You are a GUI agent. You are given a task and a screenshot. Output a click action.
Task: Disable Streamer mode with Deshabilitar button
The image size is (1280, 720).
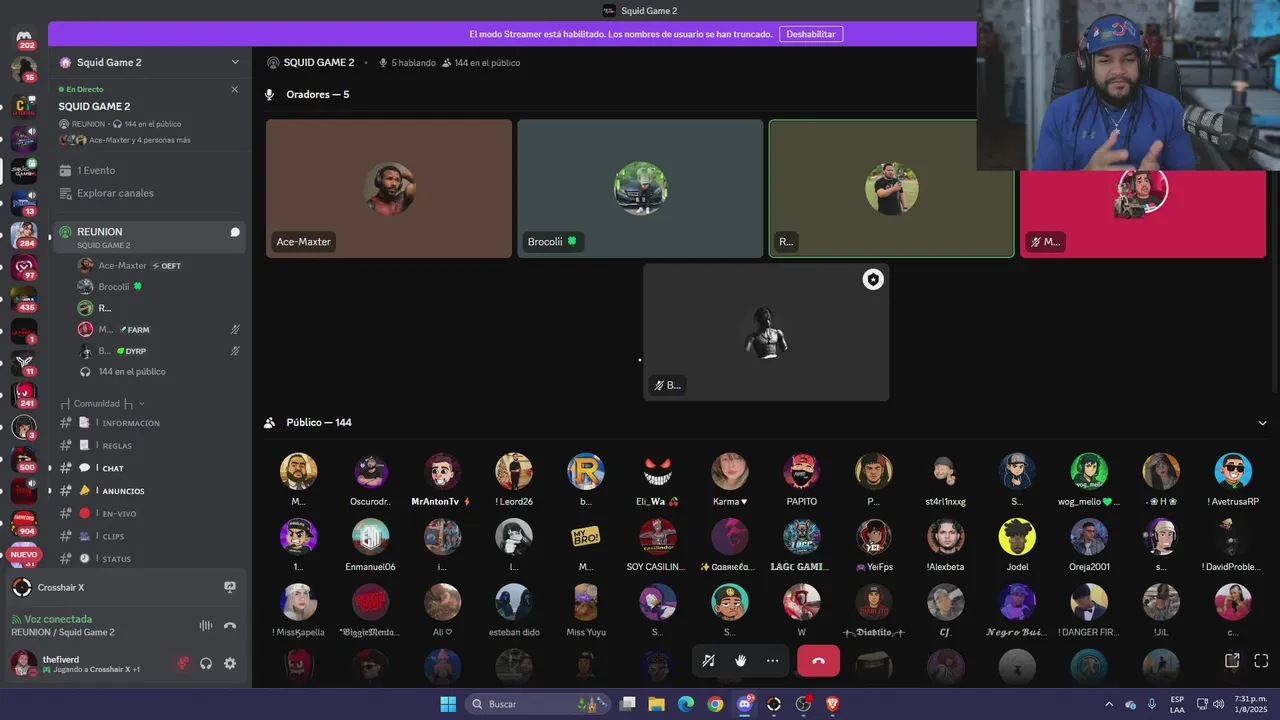click(811, 34)
